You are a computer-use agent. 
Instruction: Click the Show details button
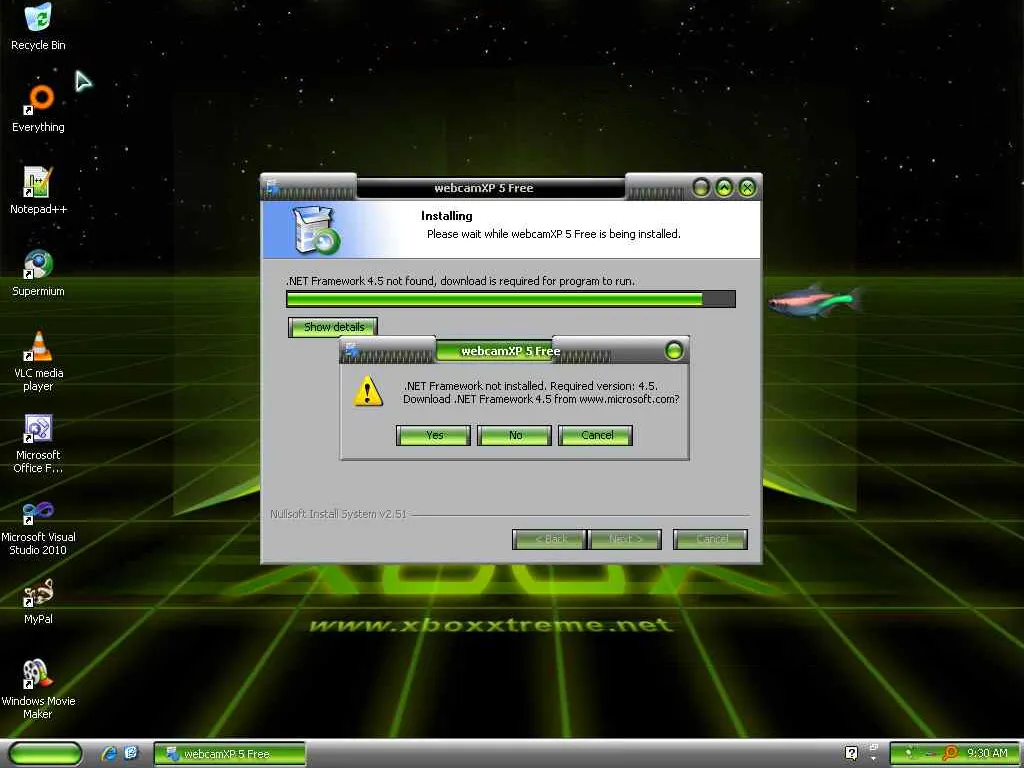click(333, 327)
